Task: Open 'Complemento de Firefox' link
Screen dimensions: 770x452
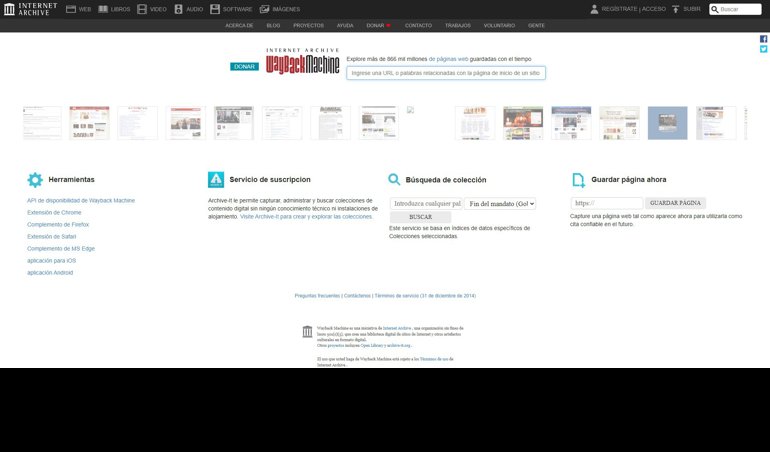Action: [58, 225]
